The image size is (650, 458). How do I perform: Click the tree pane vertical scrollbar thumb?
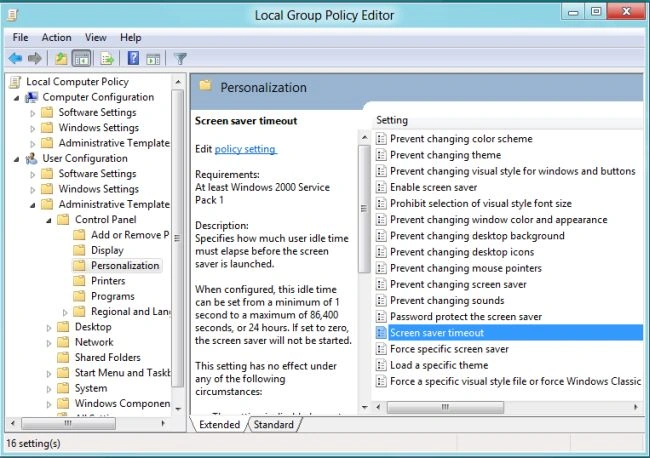[x=178, y=238]
